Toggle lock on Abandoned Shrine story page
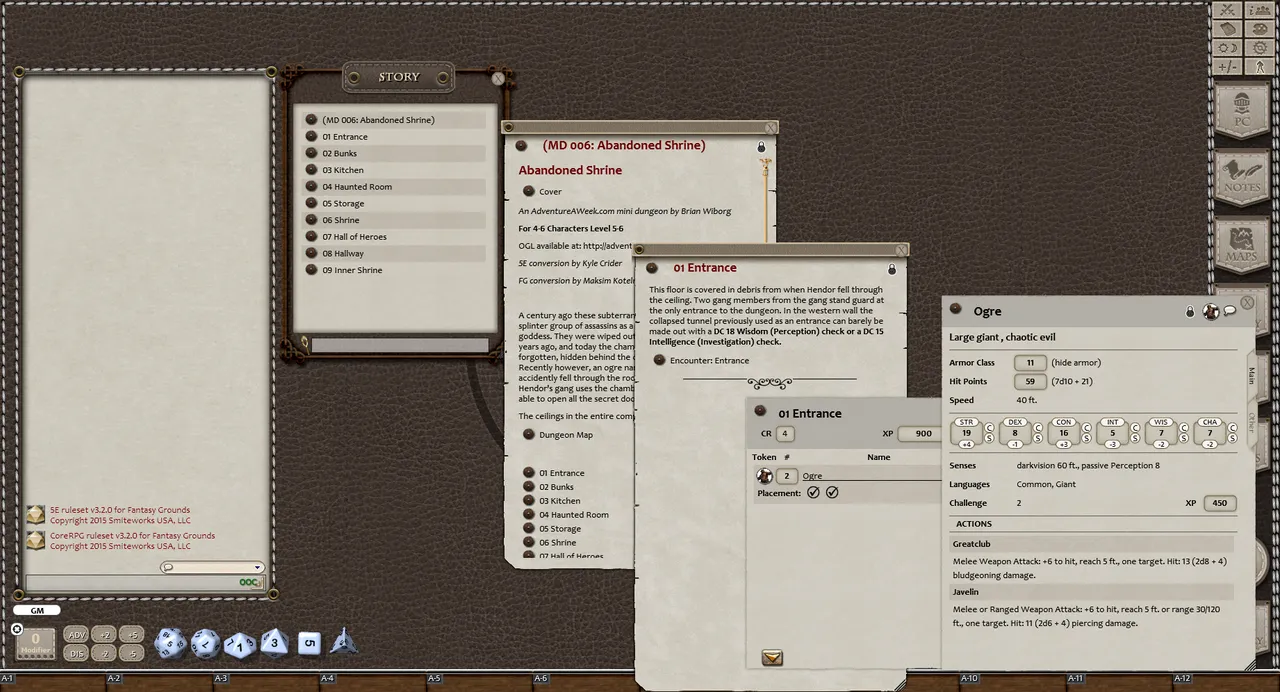The height and width of the screenshot is (692, 1280). click(761, 147)
